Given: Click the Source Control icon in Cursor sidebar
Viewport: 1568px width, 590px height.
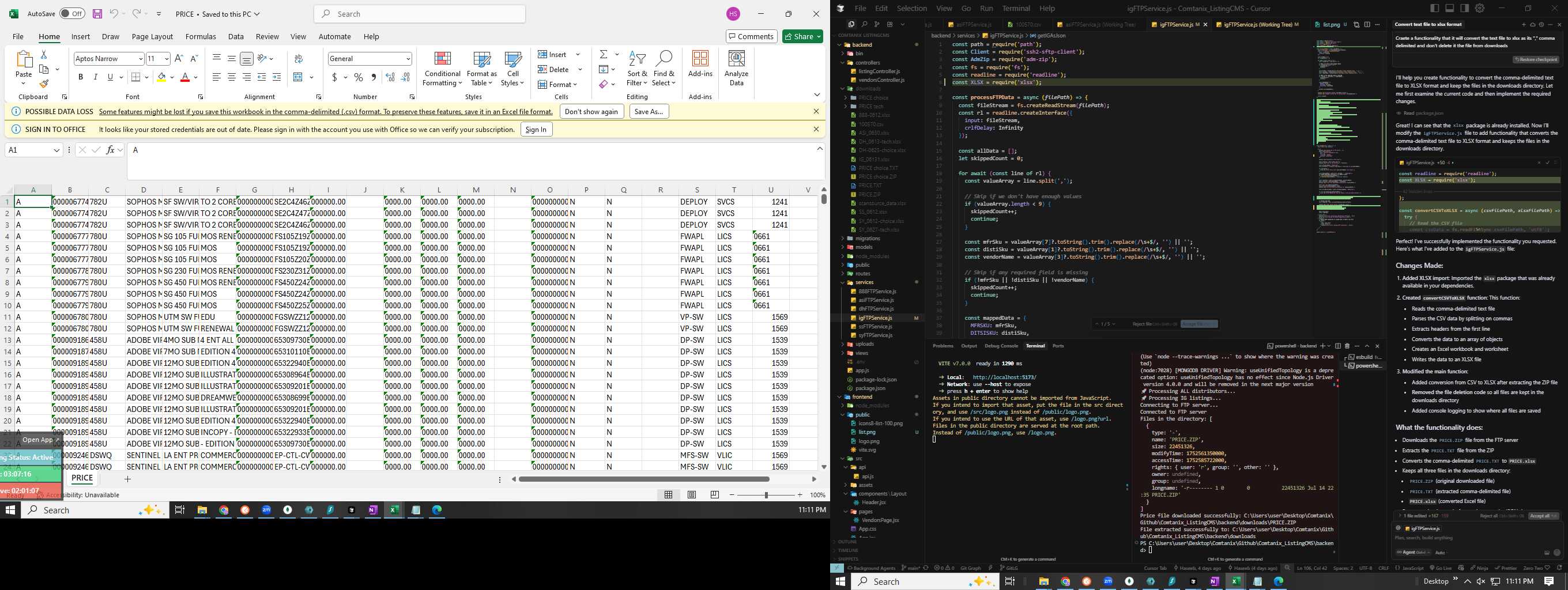Looking at the screenshot, I should (876, 24).
